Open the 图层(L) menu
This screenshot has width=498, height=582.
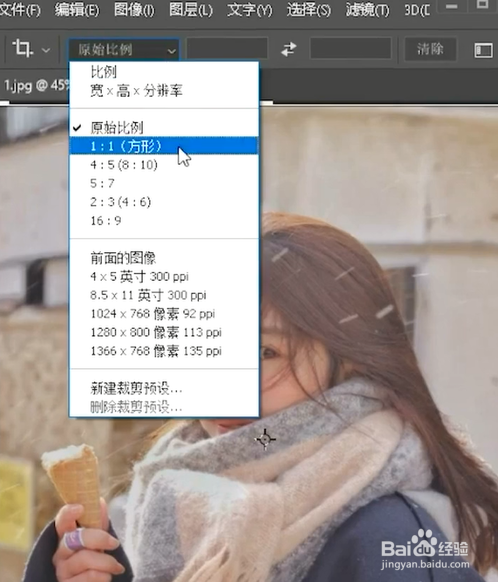click(191, 10)
